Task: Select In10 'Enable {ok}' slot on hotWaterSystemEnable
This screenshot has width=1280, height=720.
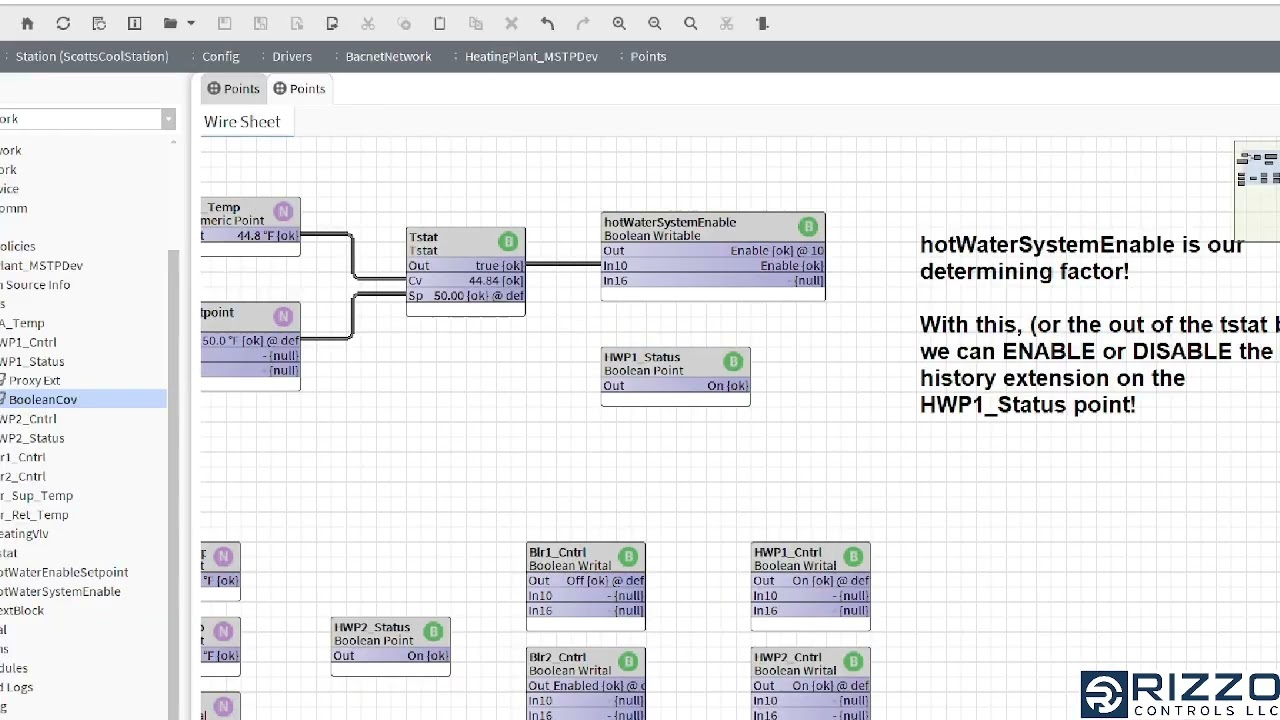Action: click(713, 266)
